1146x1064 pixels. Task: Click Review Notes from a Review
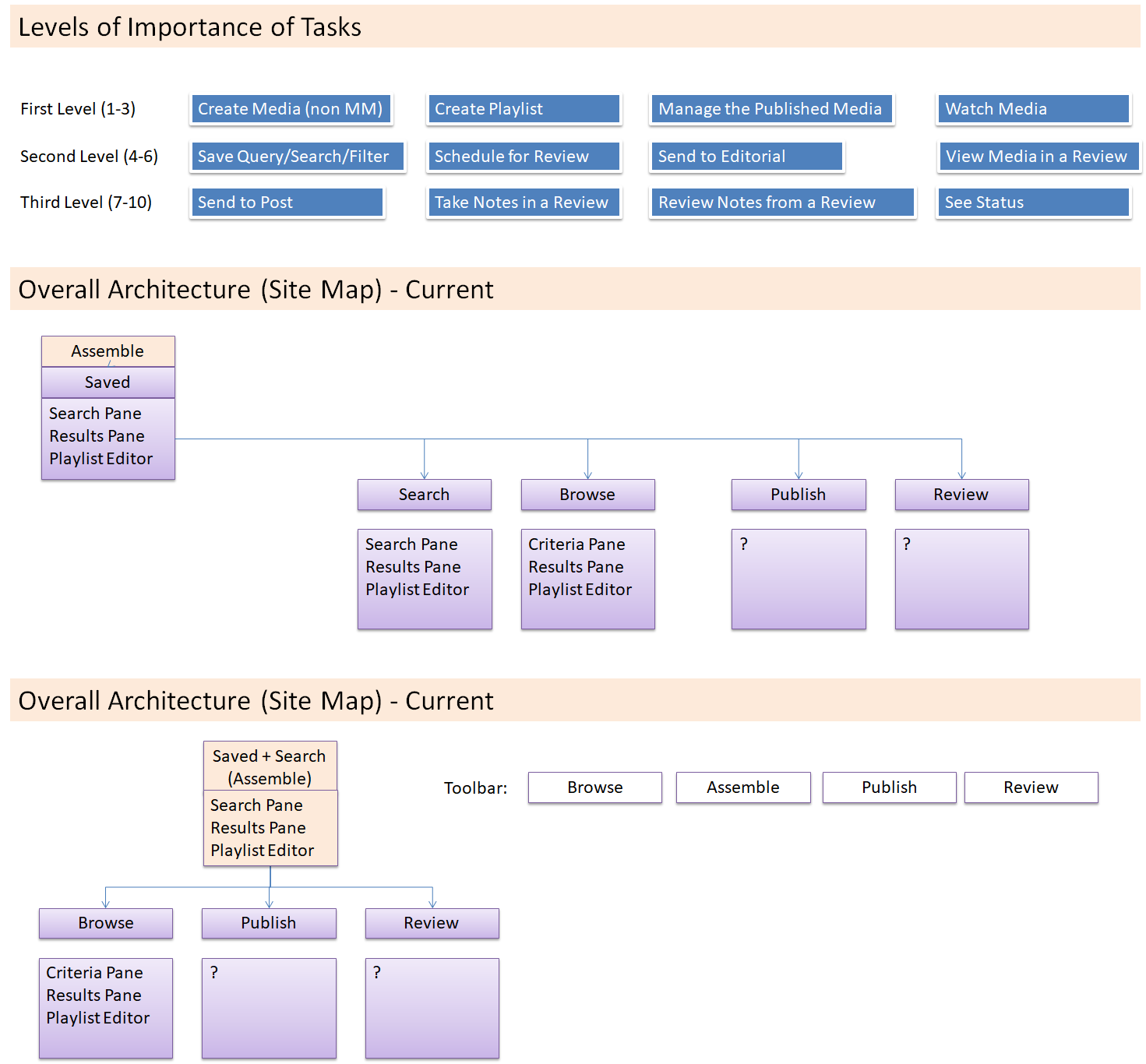click(x=781, y=203)
